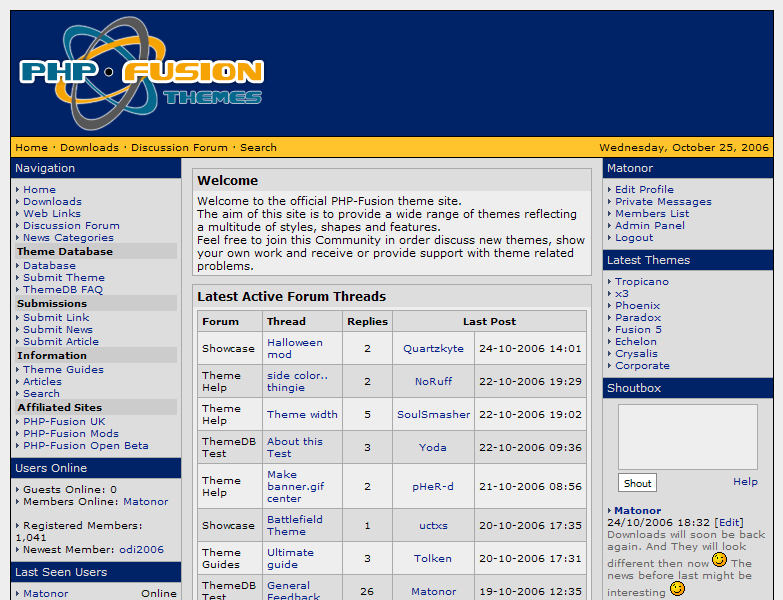
Task: Open the Theme Guides sidebar link
Action: (63, 369)
